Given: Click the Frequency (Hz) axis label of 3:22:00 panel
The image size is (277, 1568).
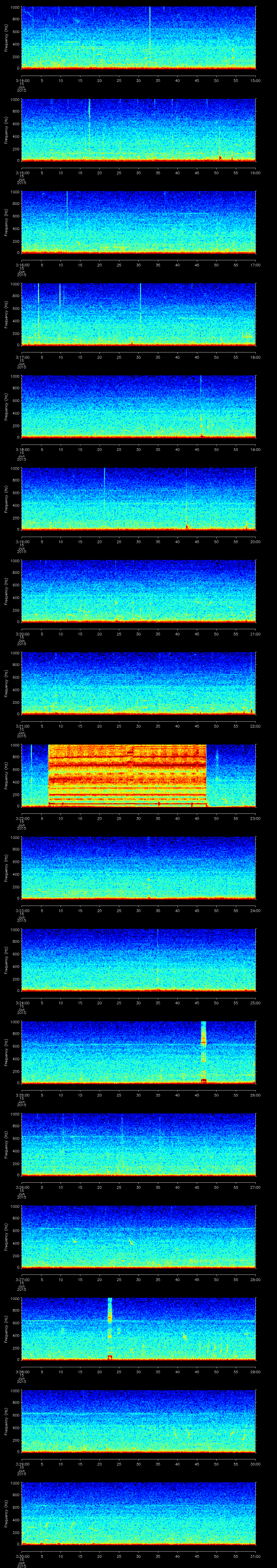Looking at the screenshot, I should pos(7,775).
